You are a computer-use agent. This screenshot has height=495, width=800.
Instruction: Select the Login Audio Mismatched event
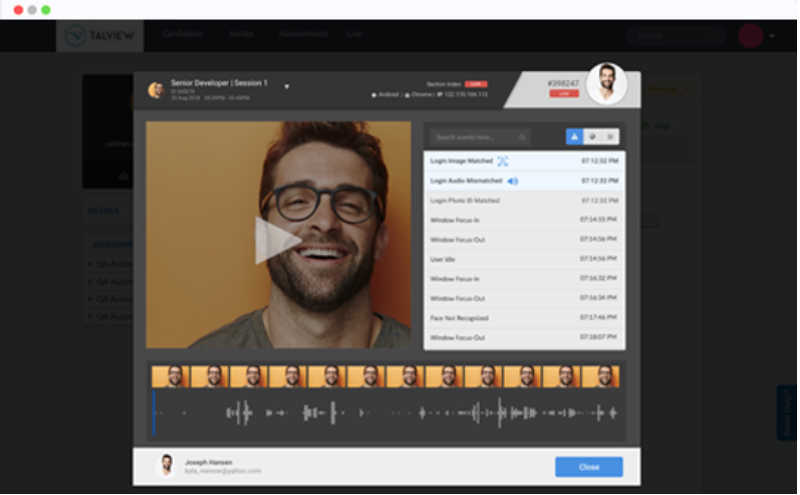[x=524, y=181]
